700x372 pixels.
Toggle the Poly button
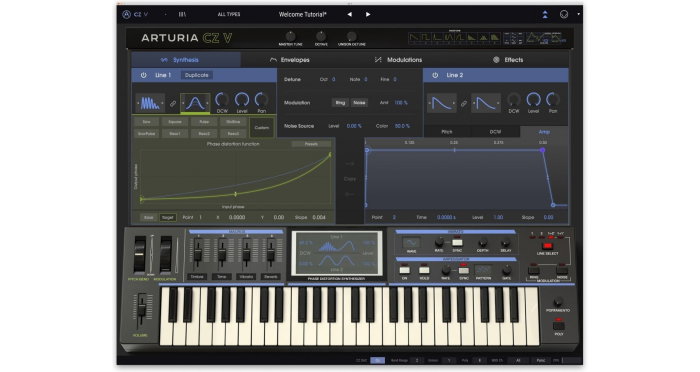pyautogui.click(x=559, y=325)
